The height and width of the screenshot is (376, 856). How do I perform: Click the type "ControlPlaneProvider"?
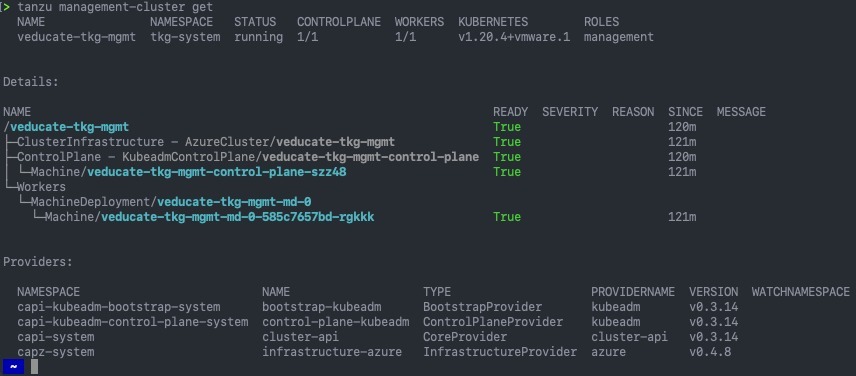pos(493,322)
